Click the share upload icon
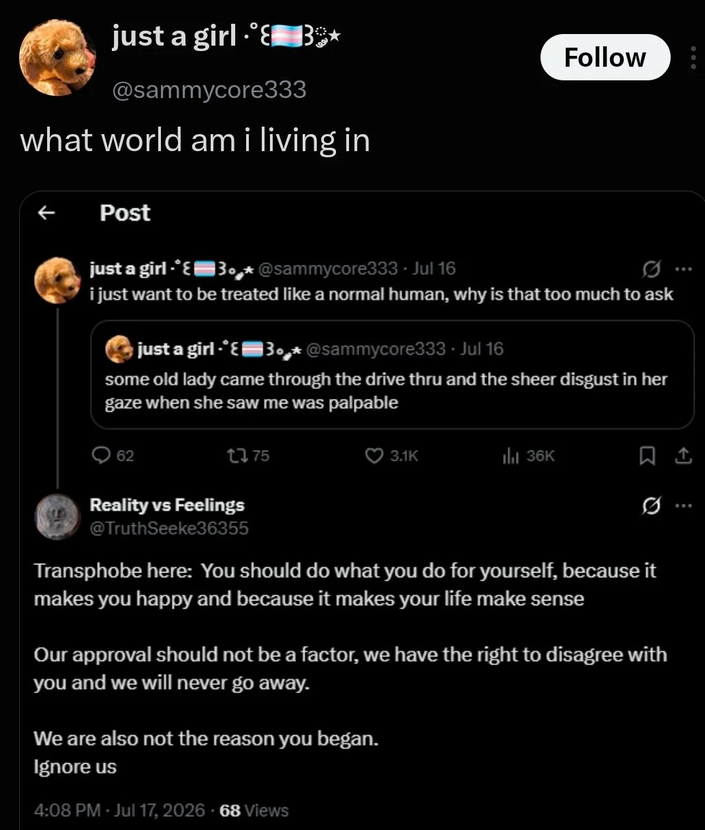Viewport: 705px width, 830px height. (683, 455)
